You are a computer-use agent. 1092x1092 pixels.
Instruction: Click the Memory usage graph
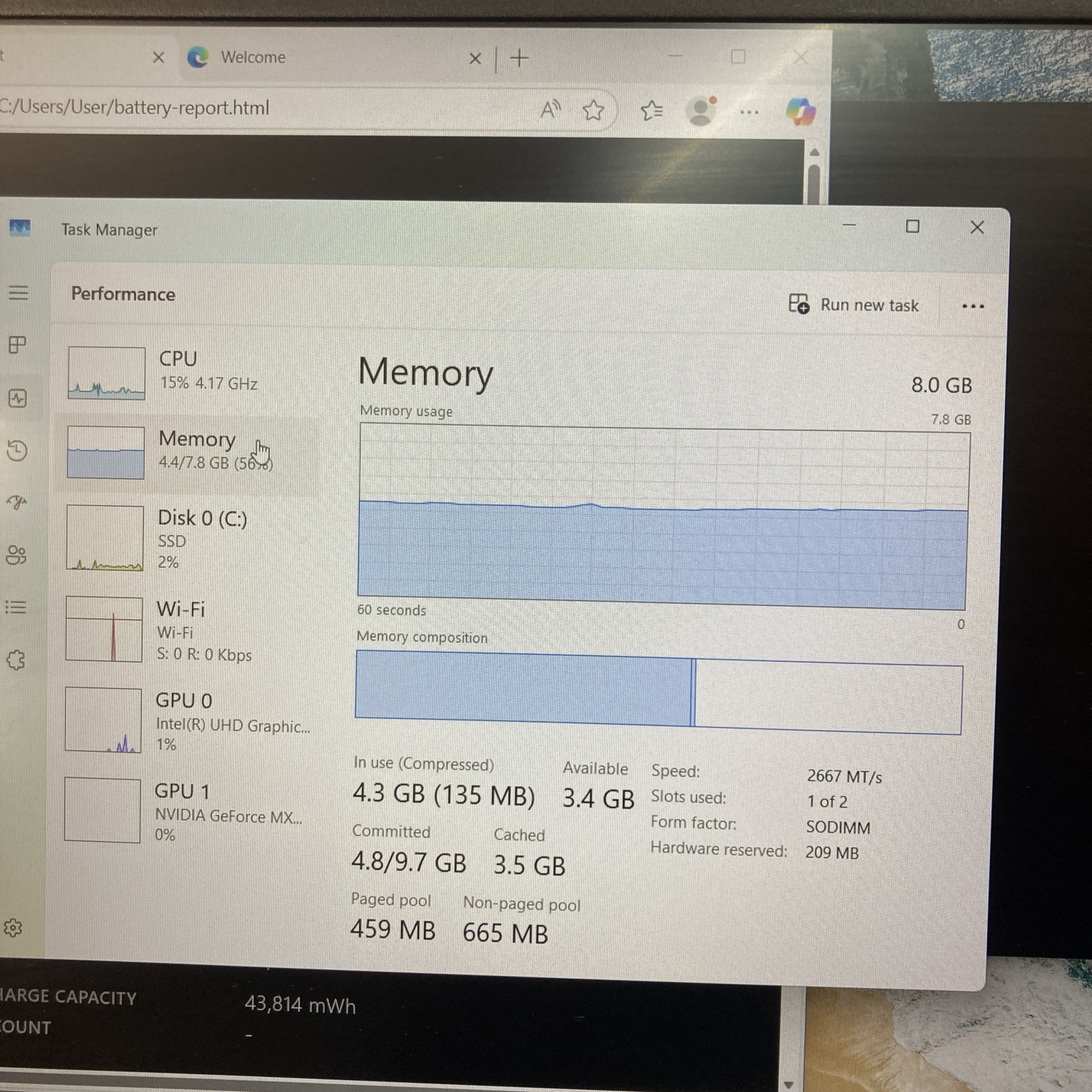[663, 517]
